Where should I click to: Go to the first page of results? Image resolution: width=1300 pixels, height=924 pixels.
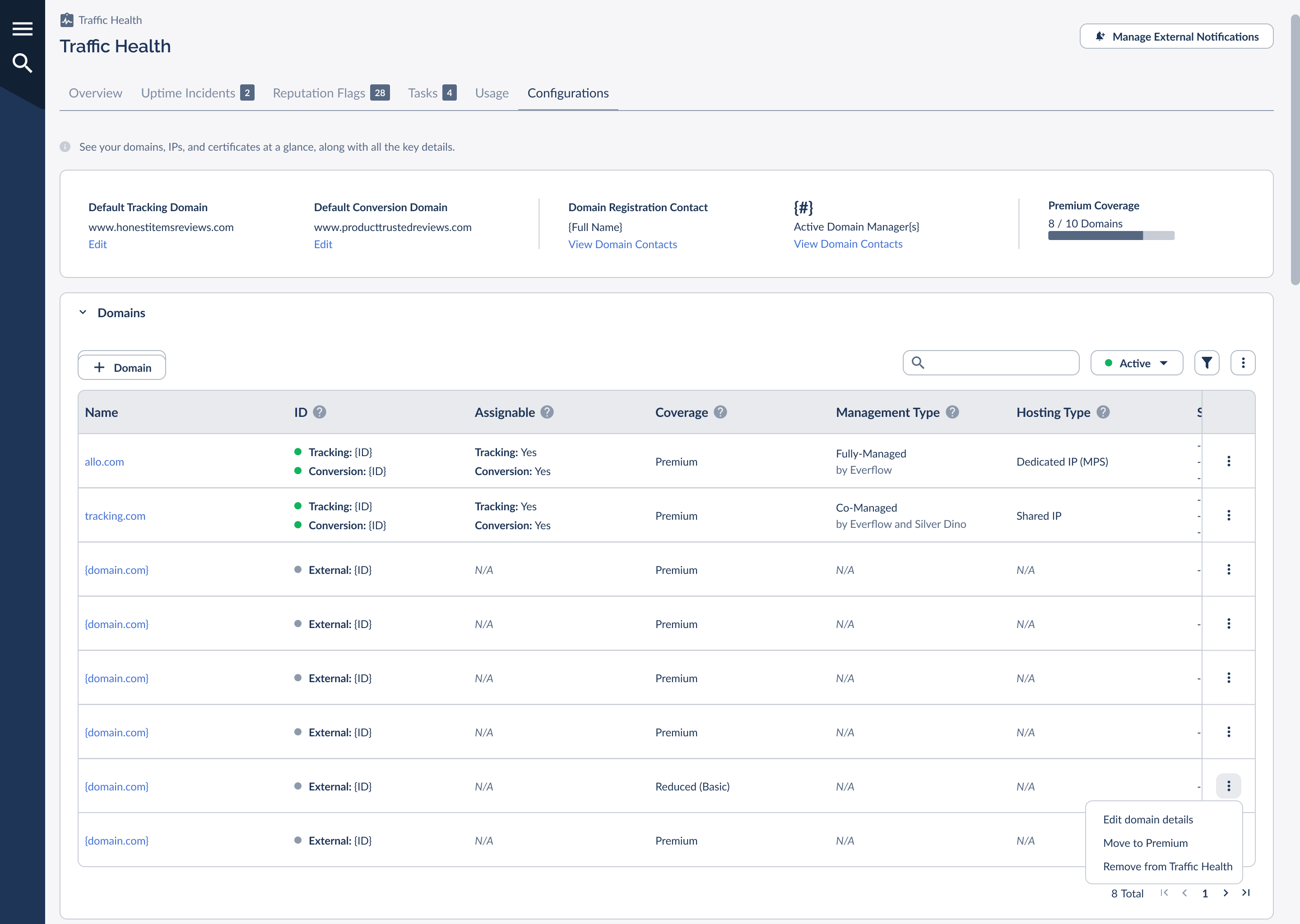[x=1164, y=893]
